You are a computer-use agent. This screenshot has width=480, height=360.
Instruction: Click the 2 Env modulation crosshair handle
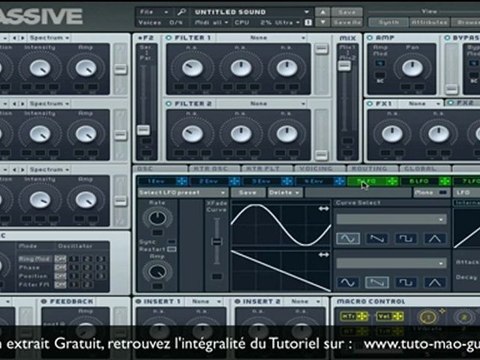(234, 181)
